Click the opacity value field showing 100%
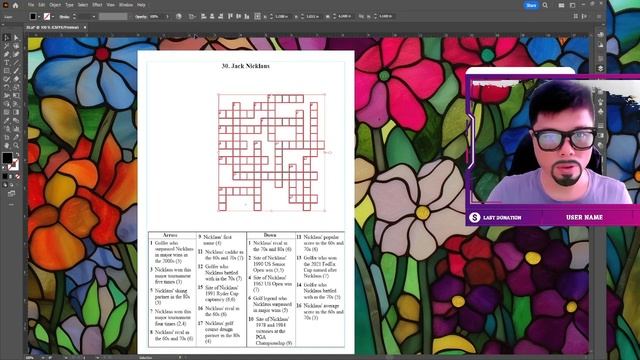640x360 pixels. pos(156,16)
